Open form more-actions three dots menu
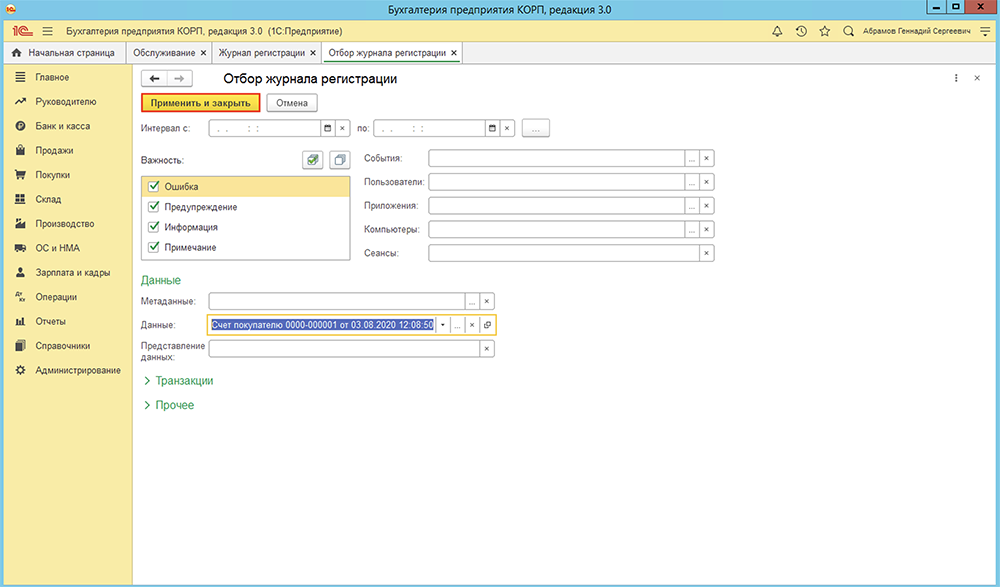The width and height of the screenshot is (1000, 587). [956, 78]
